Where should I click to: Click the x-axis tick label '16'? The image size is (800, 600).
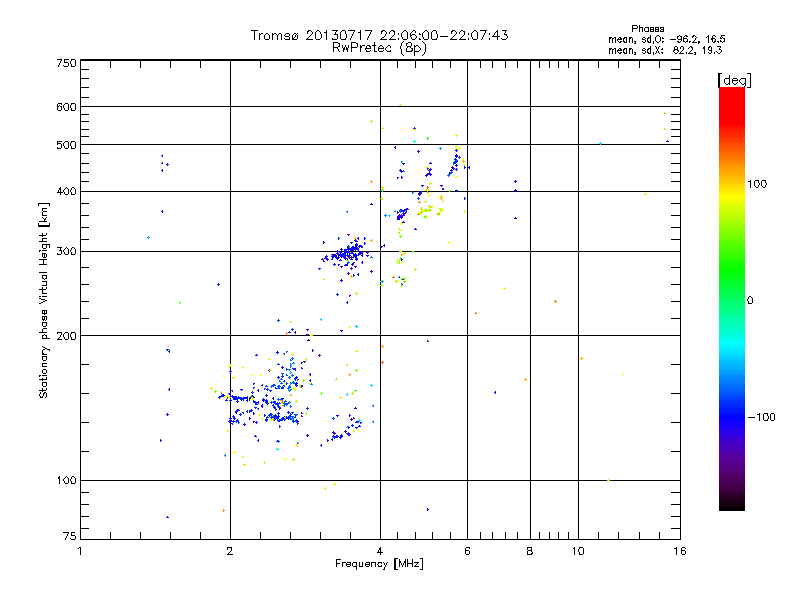(680, 551)
